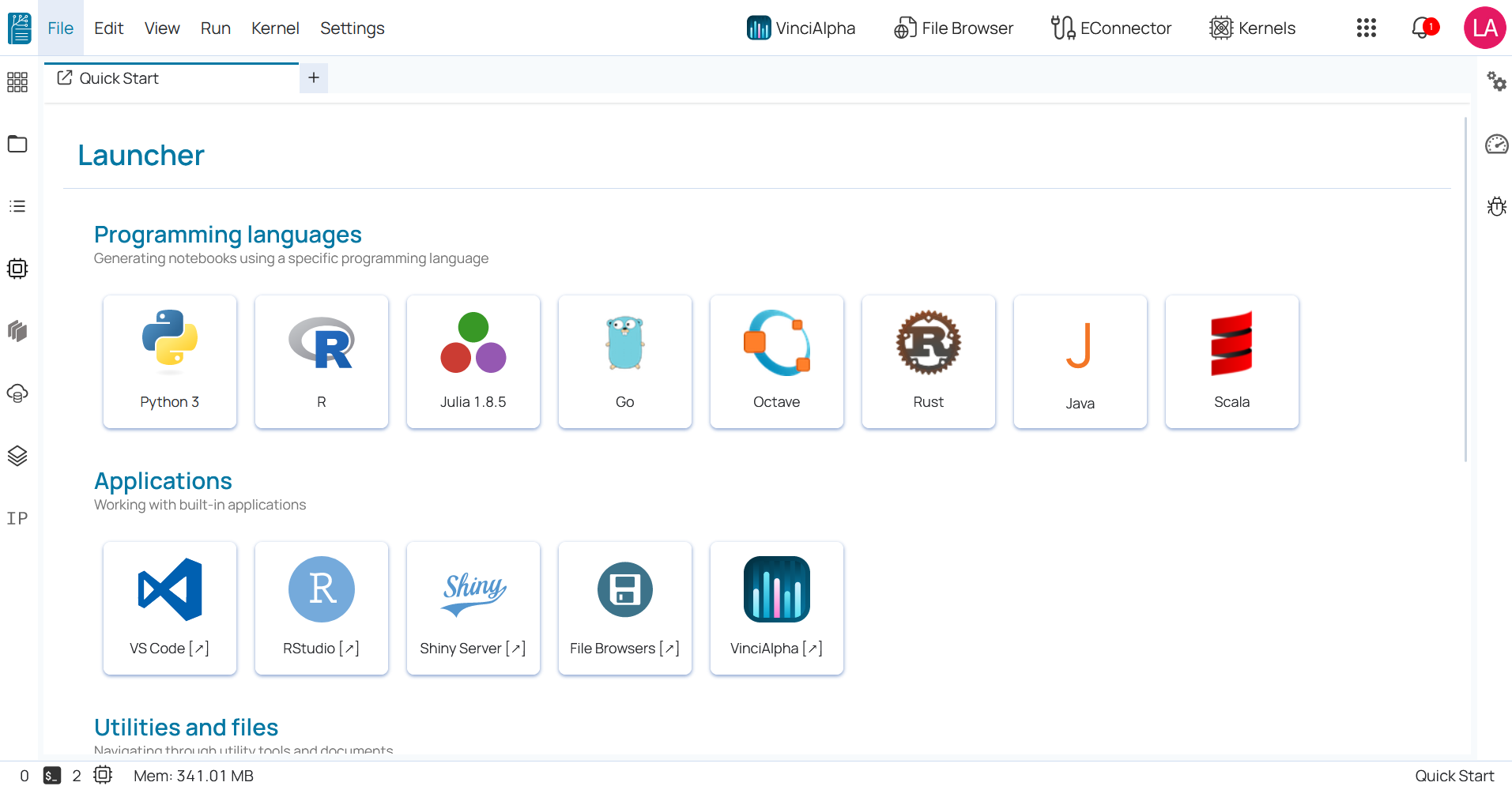Open the Run menu

(x=216, y=28)
